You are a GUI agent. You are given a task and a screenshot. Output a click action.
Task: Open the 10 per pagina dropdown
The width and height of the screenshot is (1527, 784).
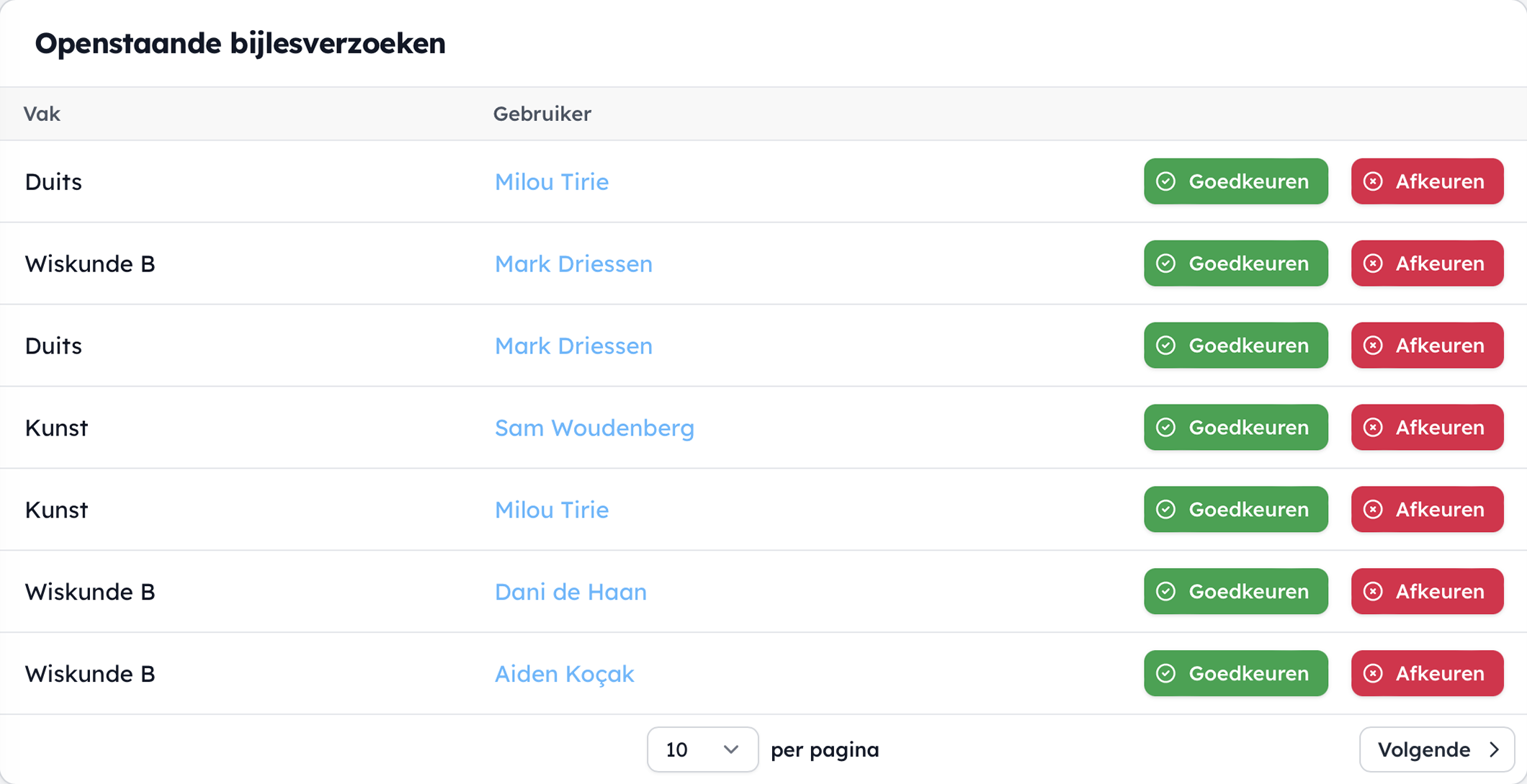[x=702, y=749]
